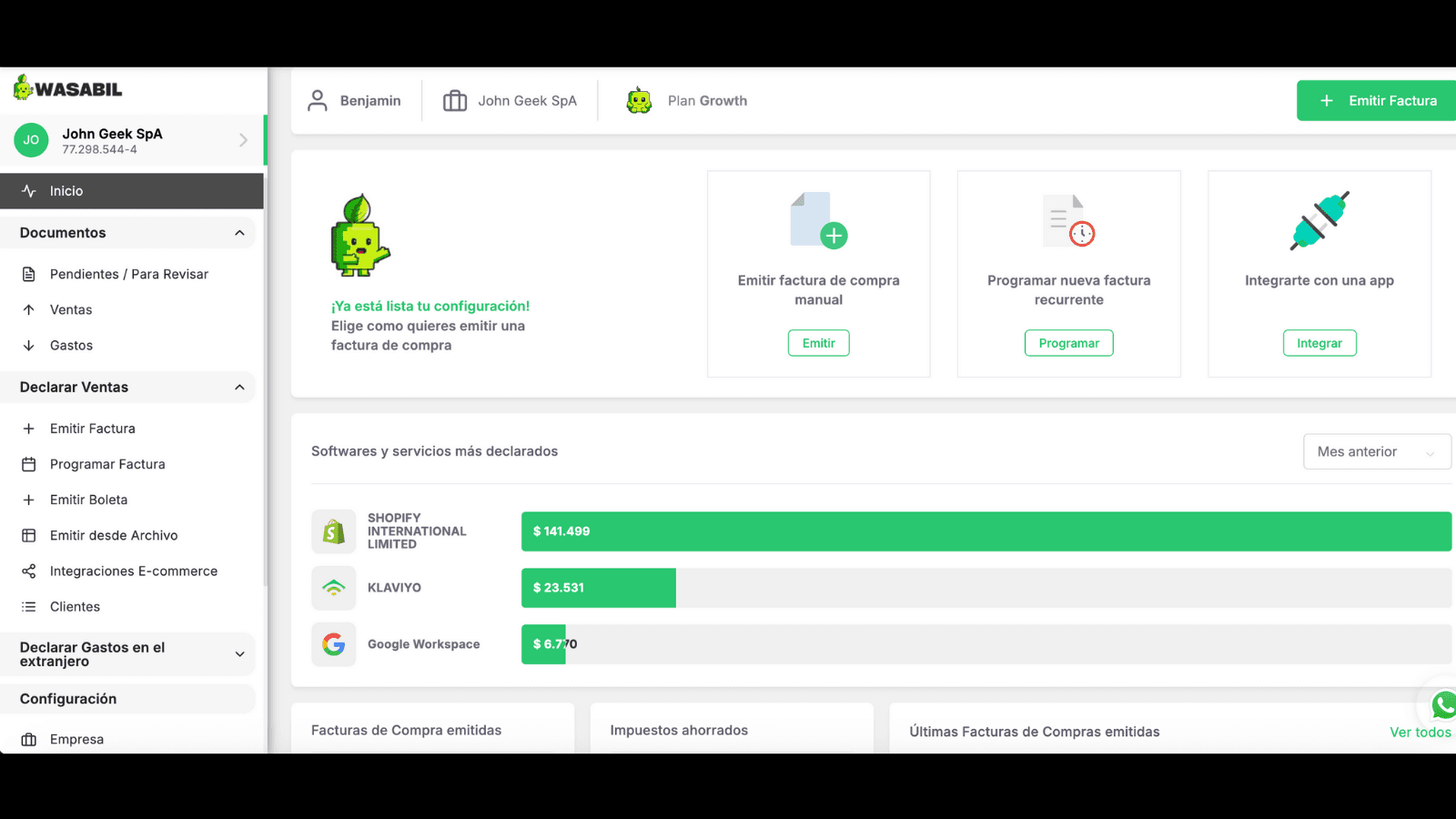Select the Pendientes / Para Revisar document icon

point(28,274)
